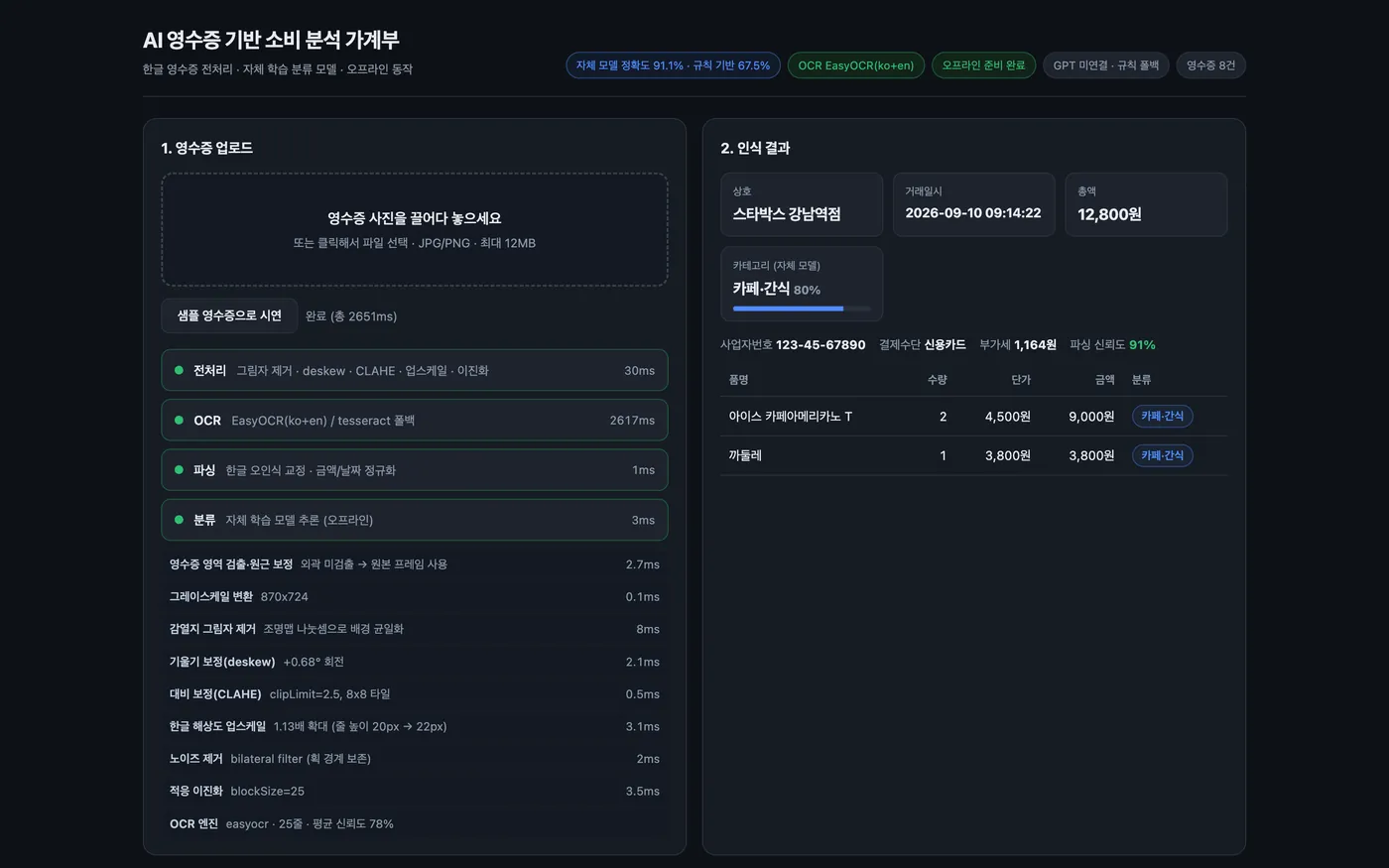Click the 자체 모델 정확도 91.1% badge

click(673, 65)
